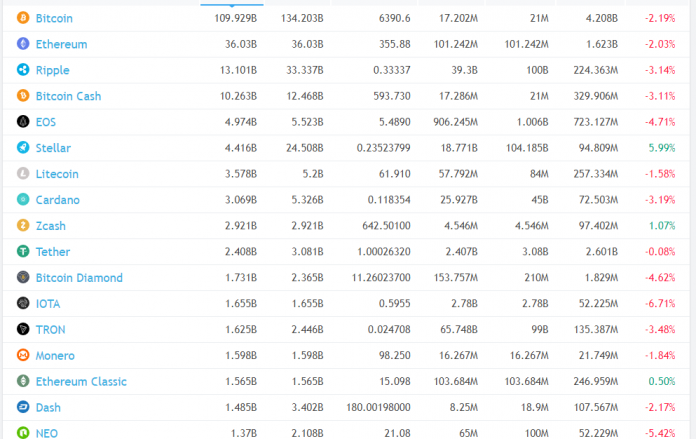This screenshot has width=696, height=439.
Task: Click the EOS logo icon
Action: pos(23,122)
